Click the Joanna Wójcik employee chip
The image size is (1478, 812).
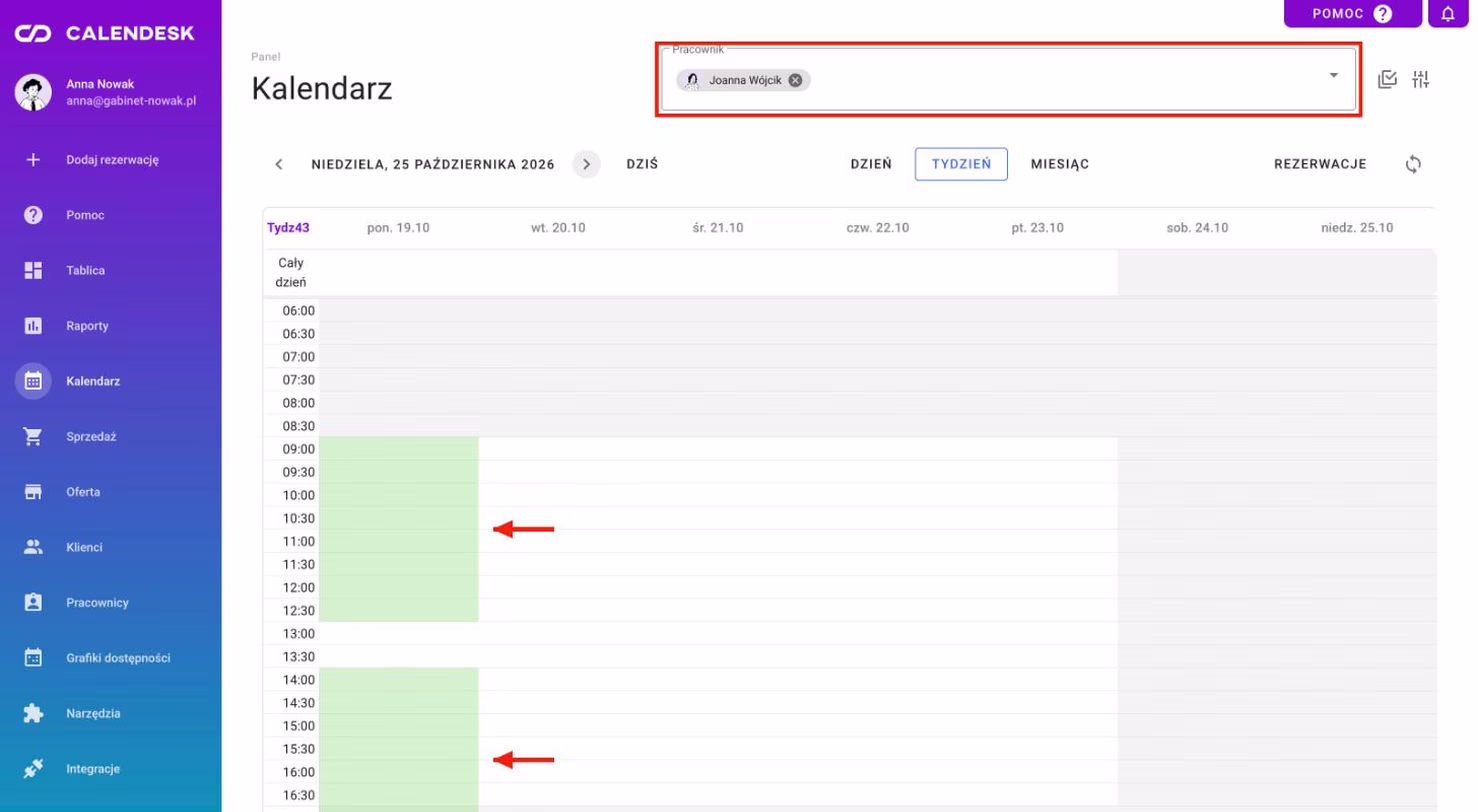(x=743, y=80)
